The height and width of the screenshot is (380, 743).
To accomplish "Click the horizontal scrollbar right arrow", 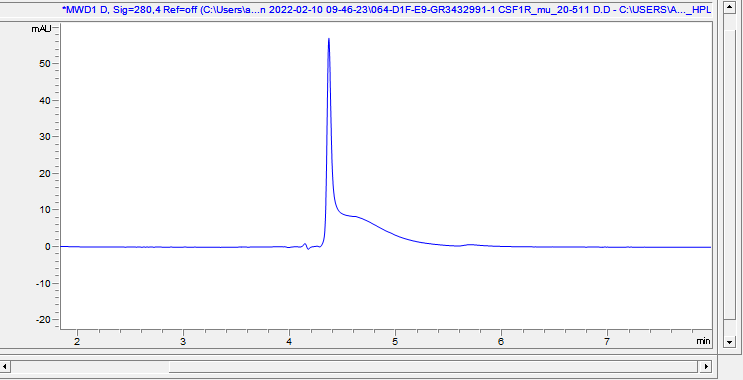I will tap(706, 366).
